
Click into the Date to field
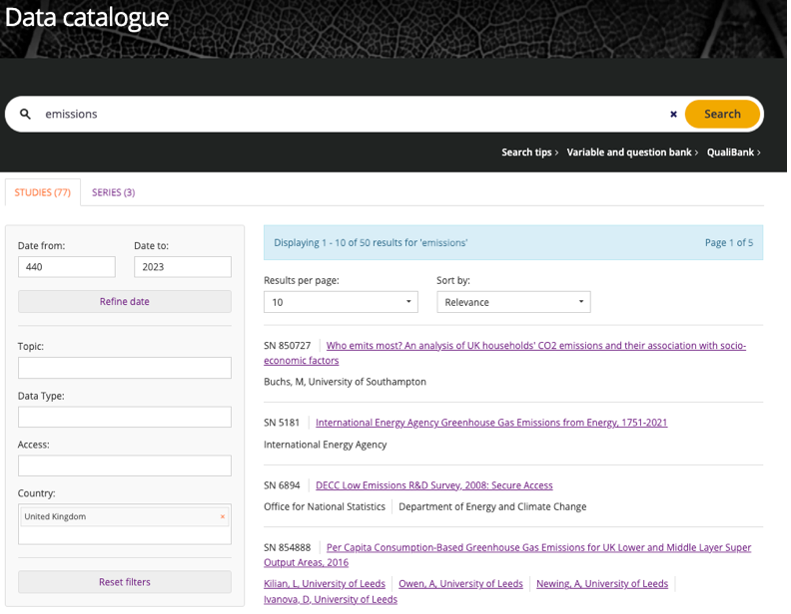tap(182, 267)
